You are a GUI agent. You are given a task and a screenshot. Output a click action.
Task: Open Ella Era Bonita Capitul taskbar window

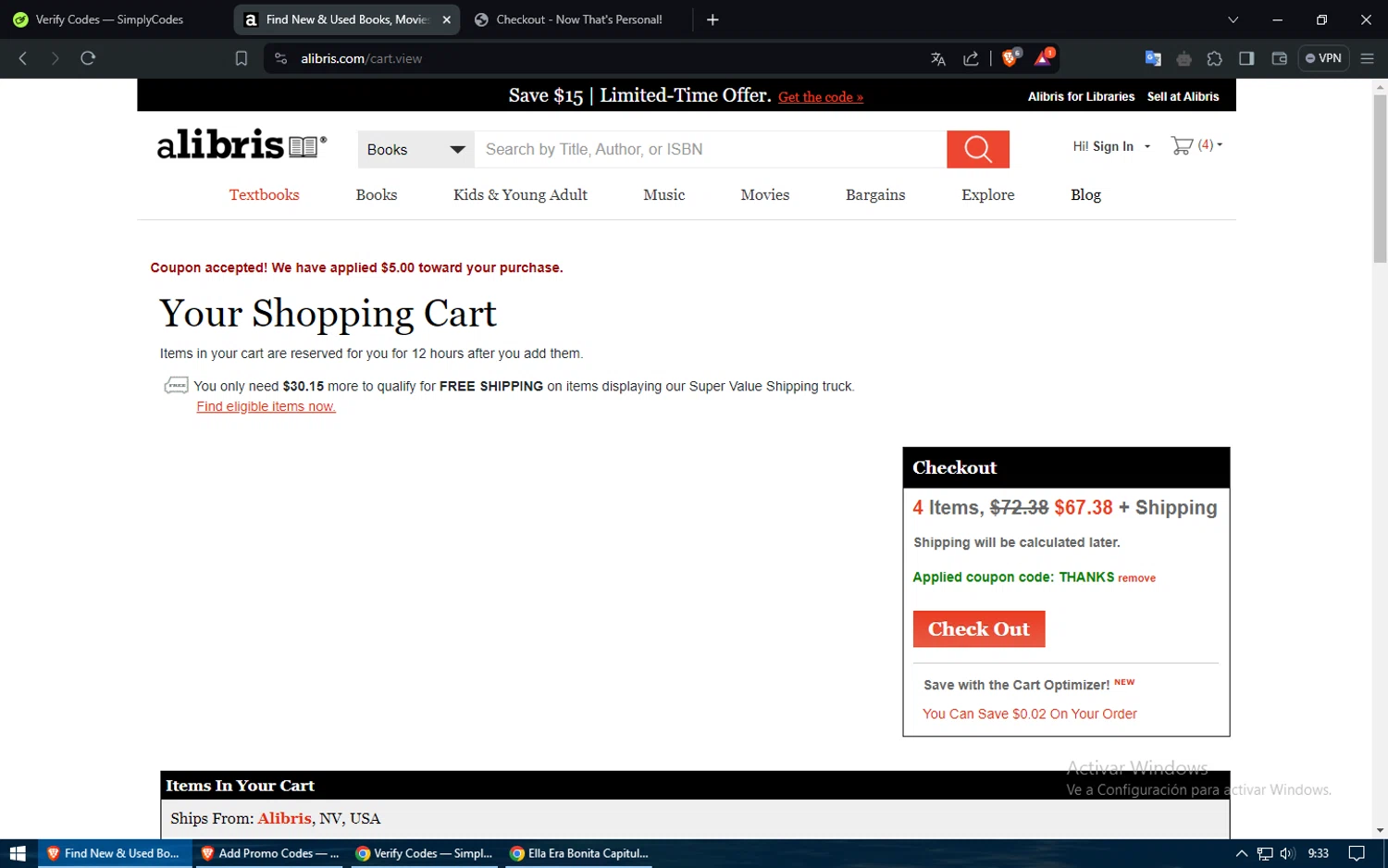(579, 853)
